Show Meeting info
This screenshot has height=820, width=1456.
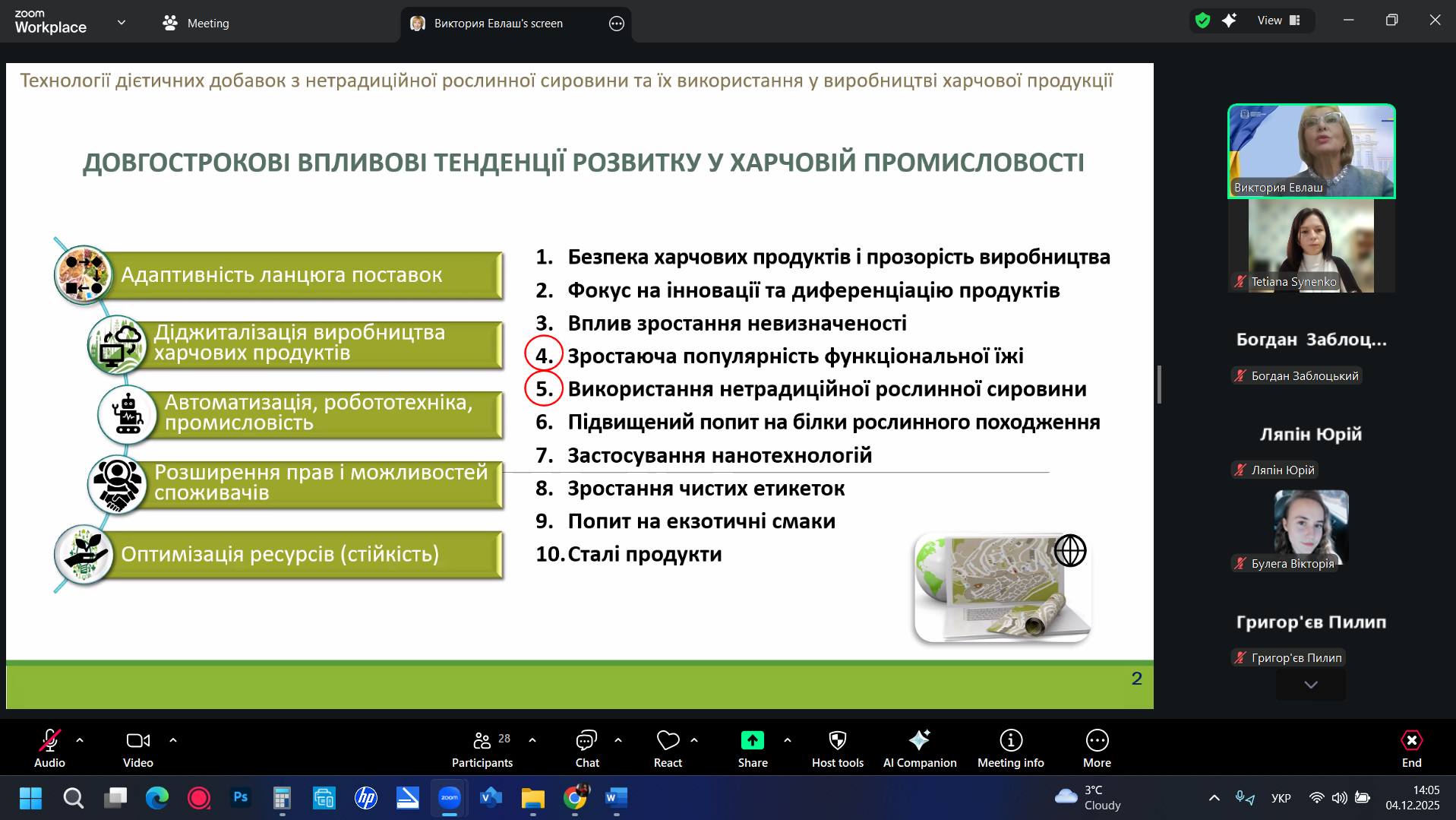(1010, 748)
